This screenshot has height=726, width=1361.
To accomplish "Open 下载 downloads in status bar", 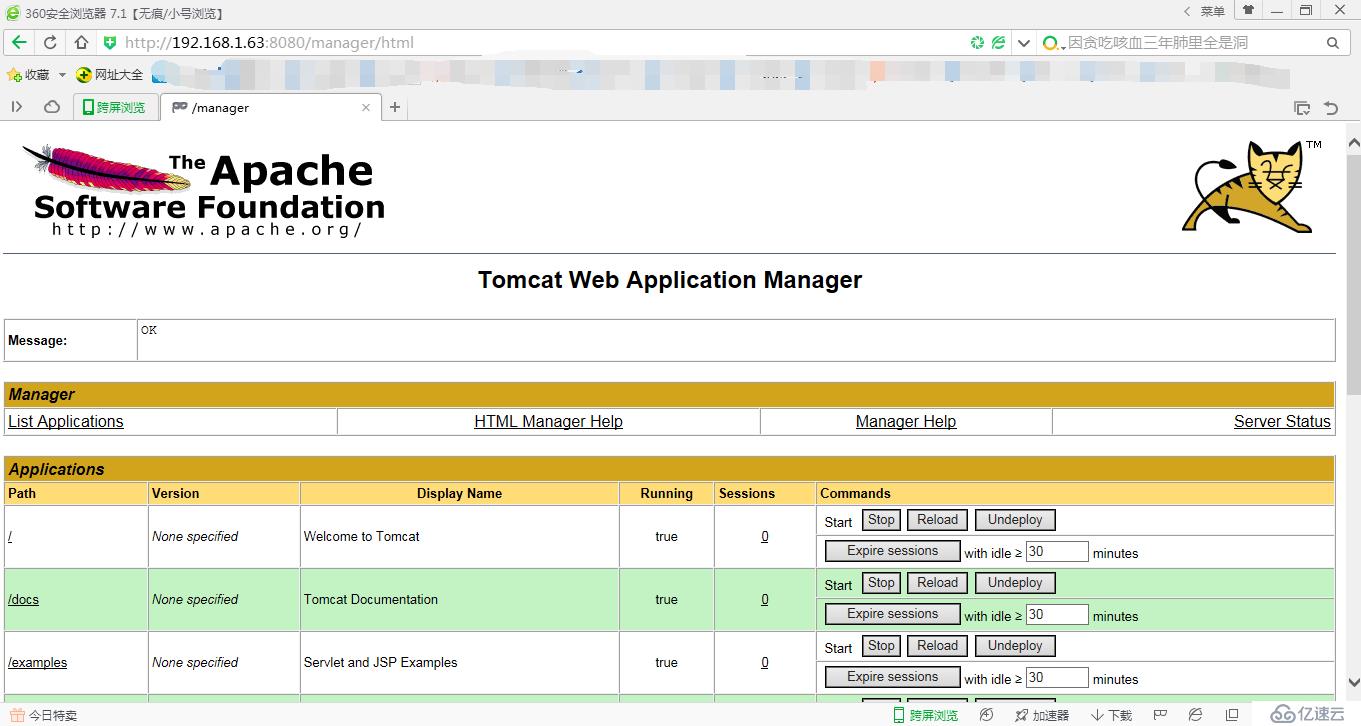I will click(1111, 716).
